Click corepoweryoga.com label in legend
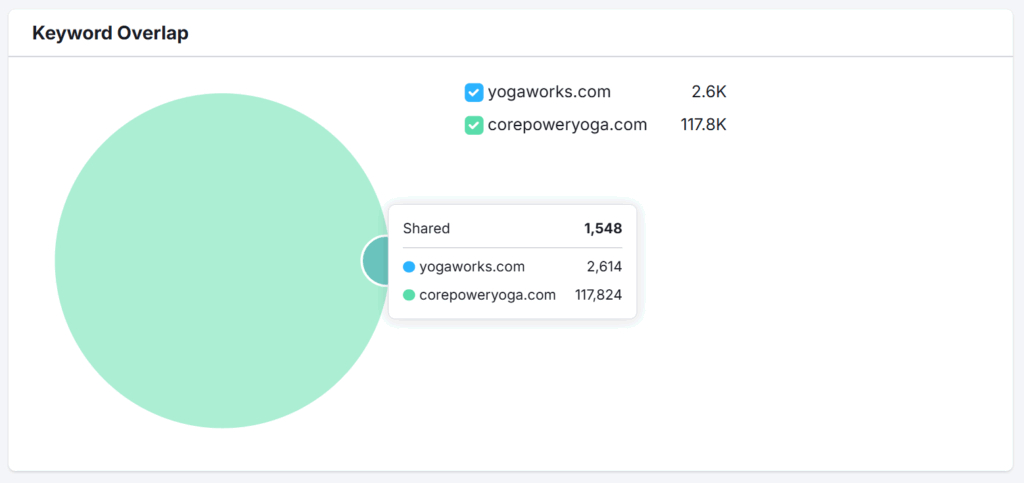1024x483 pixels. pyautogui.click(x=568, y=125)
